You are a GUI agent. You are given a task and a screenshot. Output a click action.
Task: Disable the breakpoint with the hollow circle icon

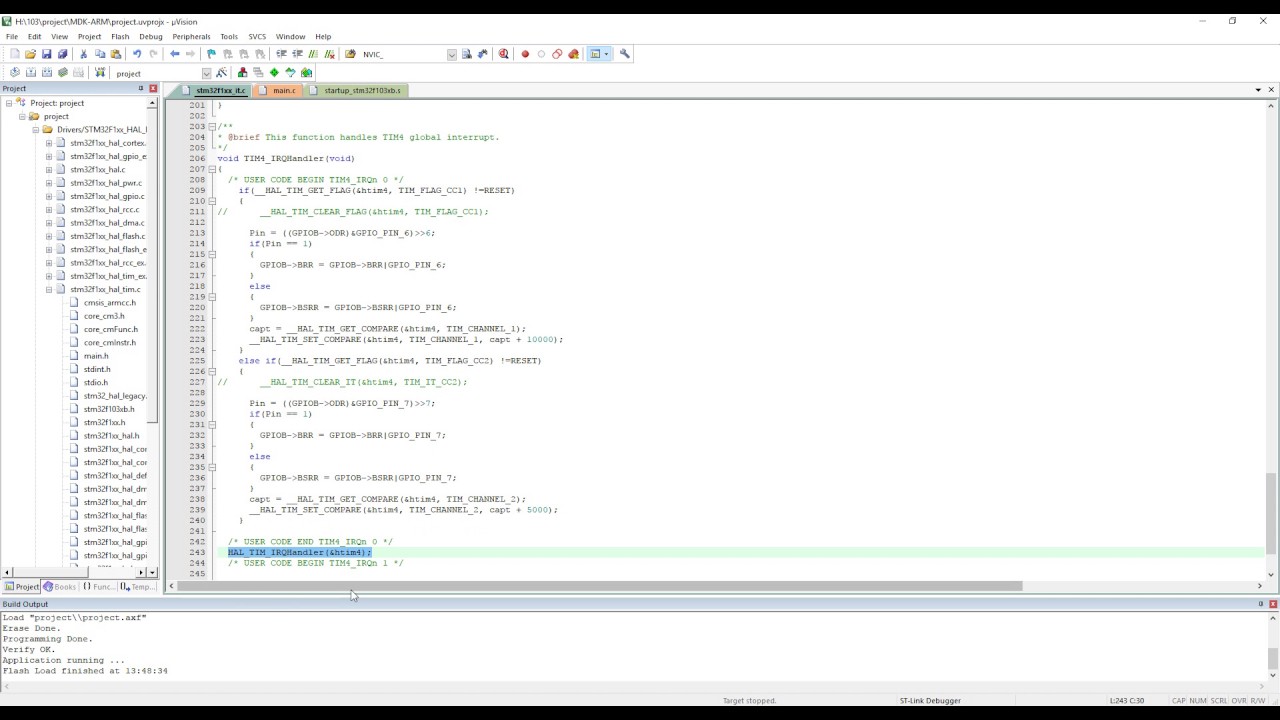click(x=541, y=54)
